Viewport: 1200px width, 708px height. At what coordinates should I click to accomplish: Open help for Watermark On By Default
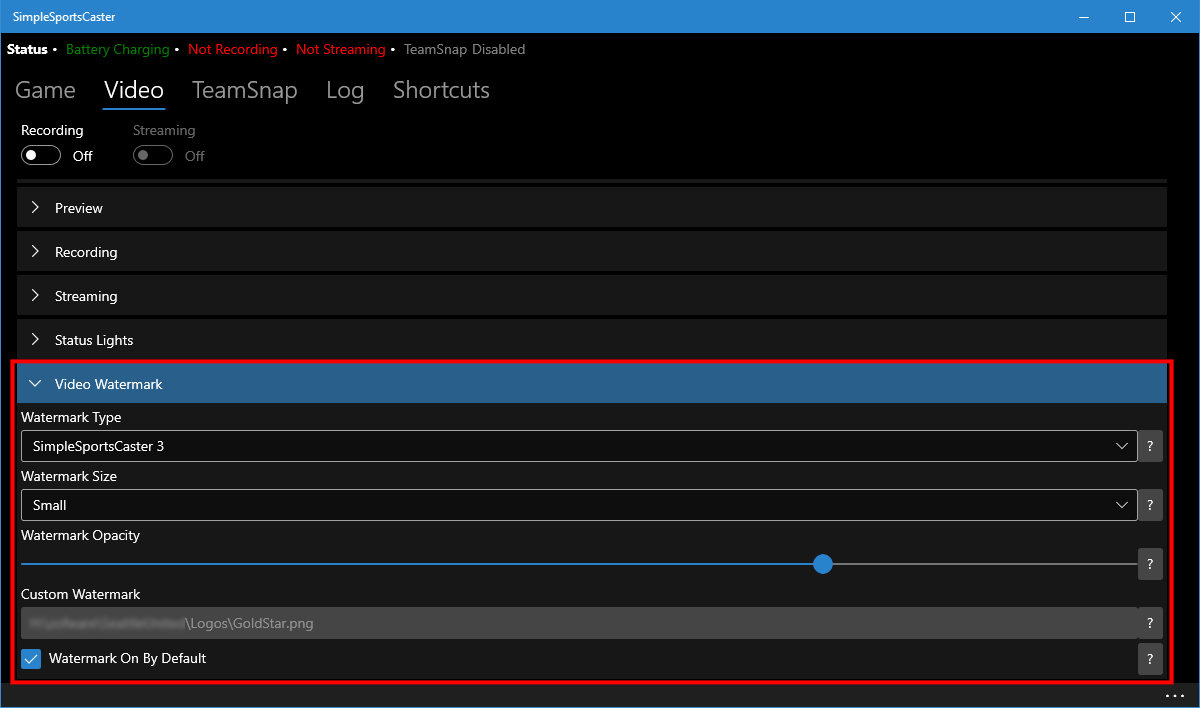(1150, 658)
